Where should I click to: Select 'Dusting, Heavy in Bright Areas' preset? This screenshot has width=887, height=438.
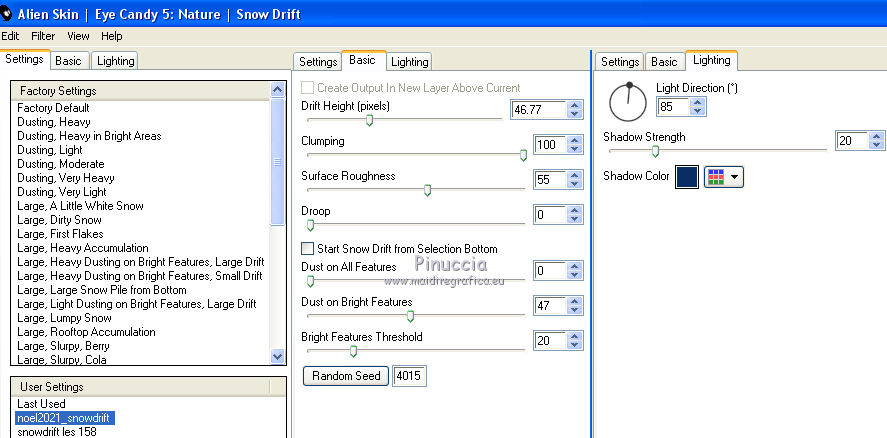[x=89, y=136]
